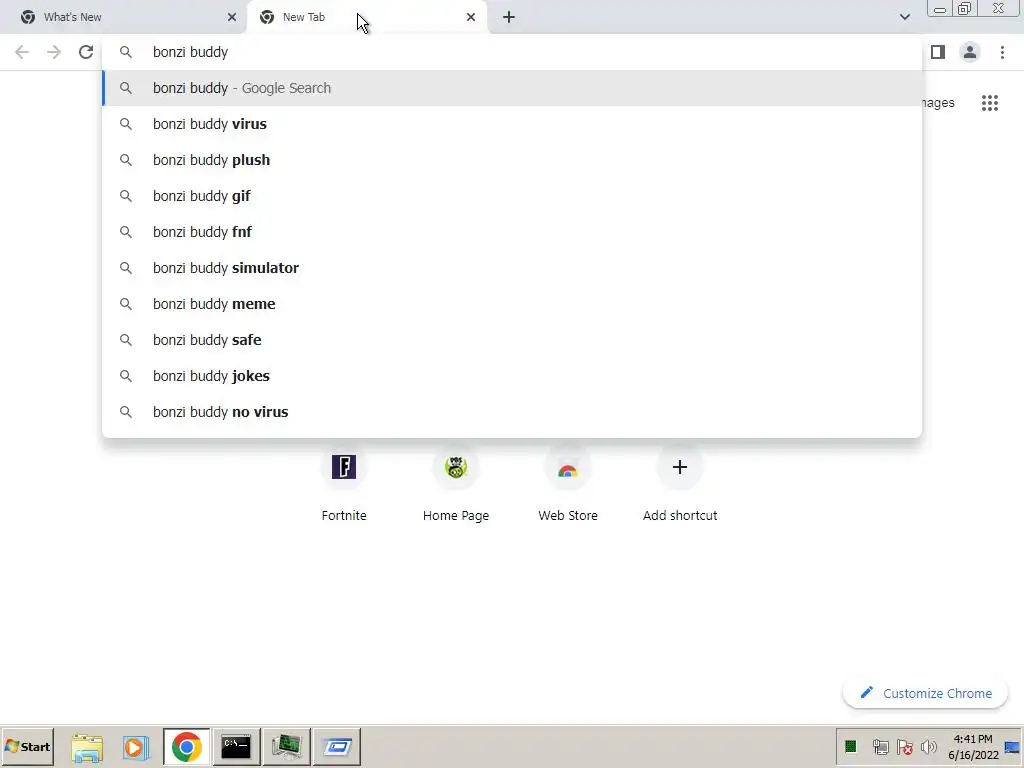1024x768 pixels.
Task: Click the search icon beside bonzi buddy plush
Action: click(125, 160)
